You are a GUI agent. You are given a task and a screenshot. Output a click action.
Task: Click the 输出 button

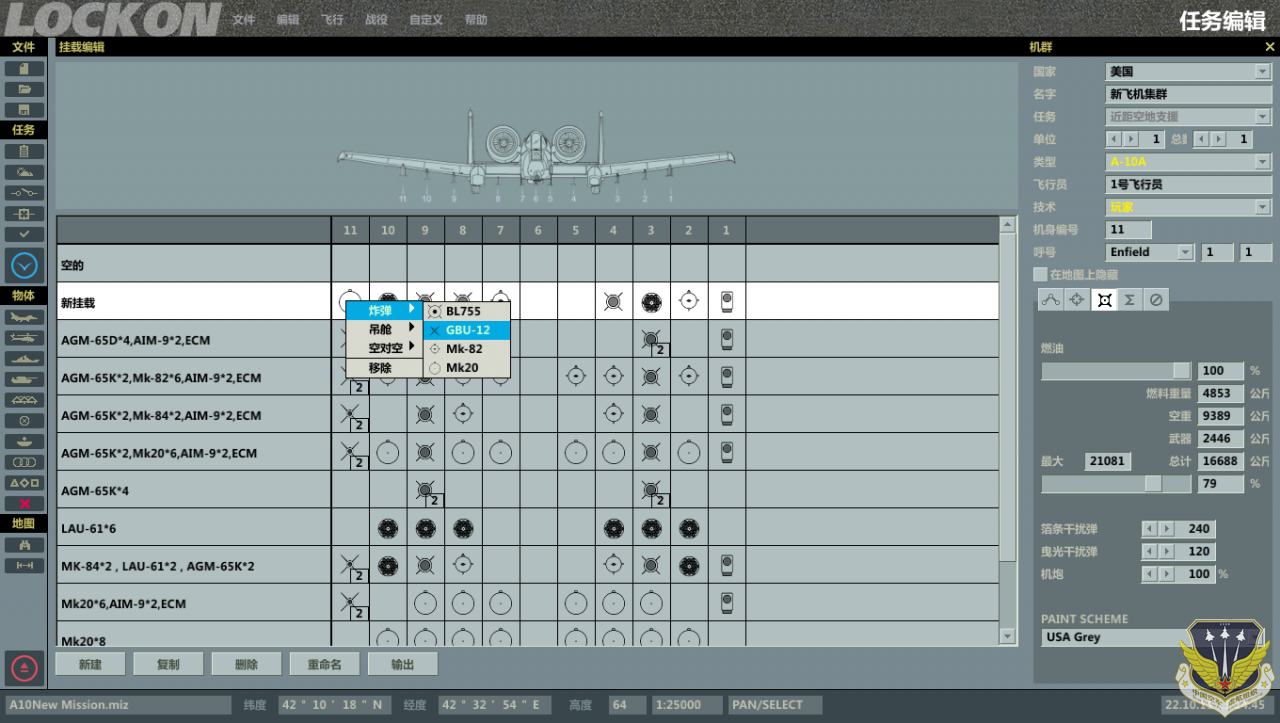(402, 664)
